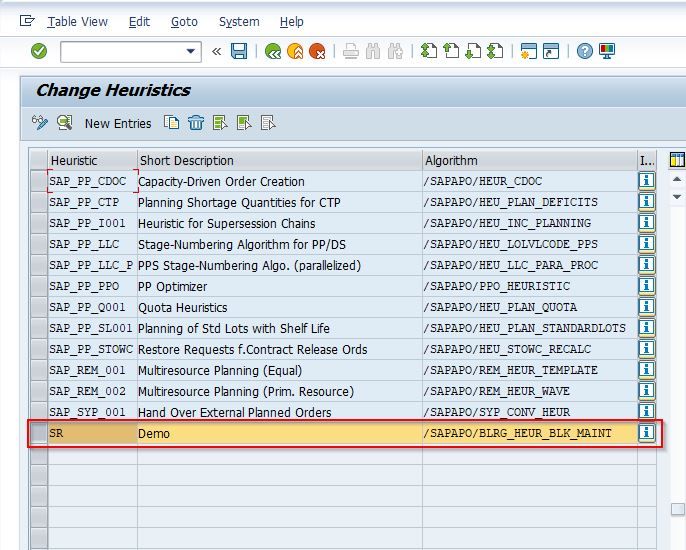Create new session window icon
The width and height of the screenshot is (686, 550).
(528, 51)
